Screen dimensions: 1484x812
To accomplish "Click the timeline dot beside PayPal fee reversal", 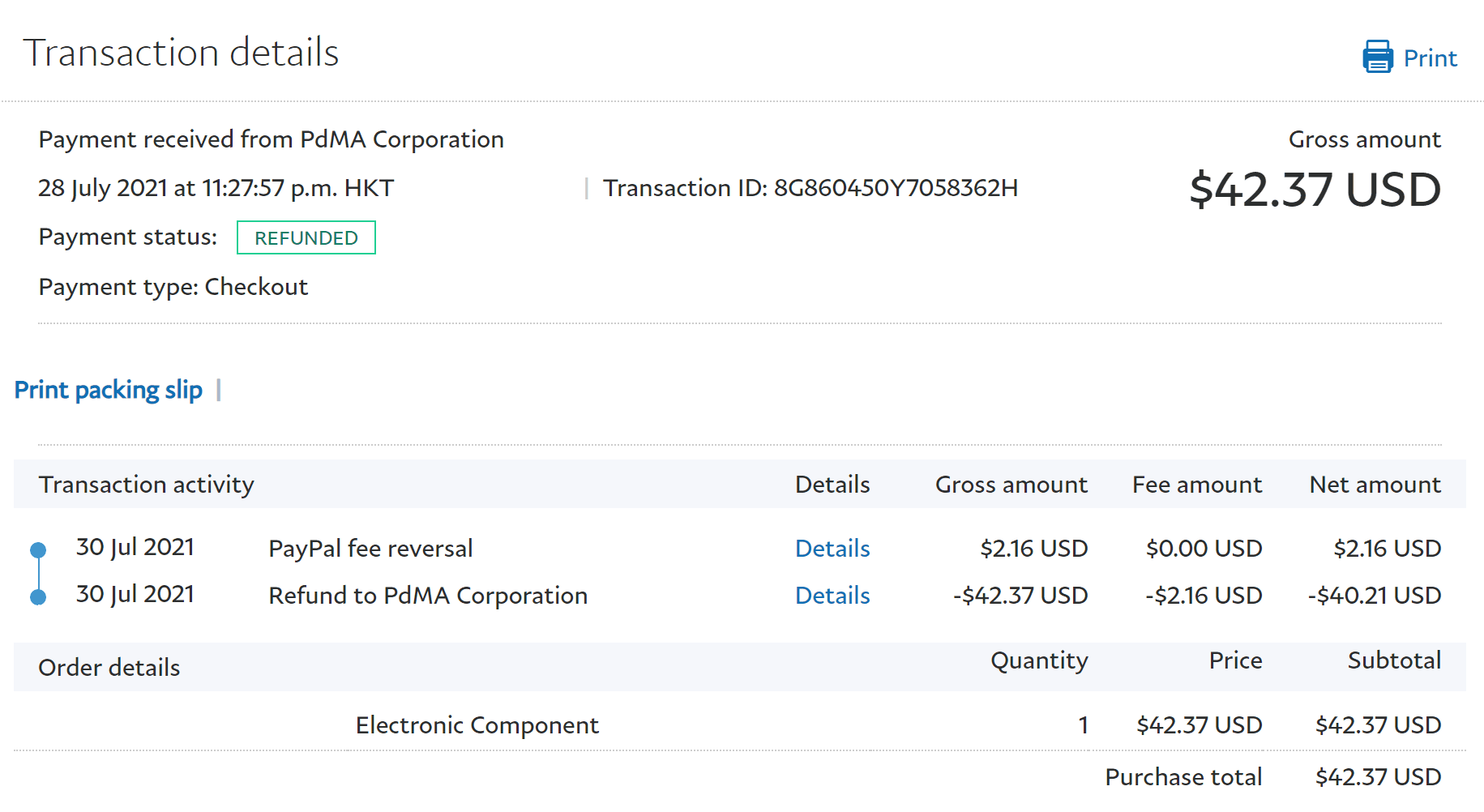I will [x=38, y=550].
